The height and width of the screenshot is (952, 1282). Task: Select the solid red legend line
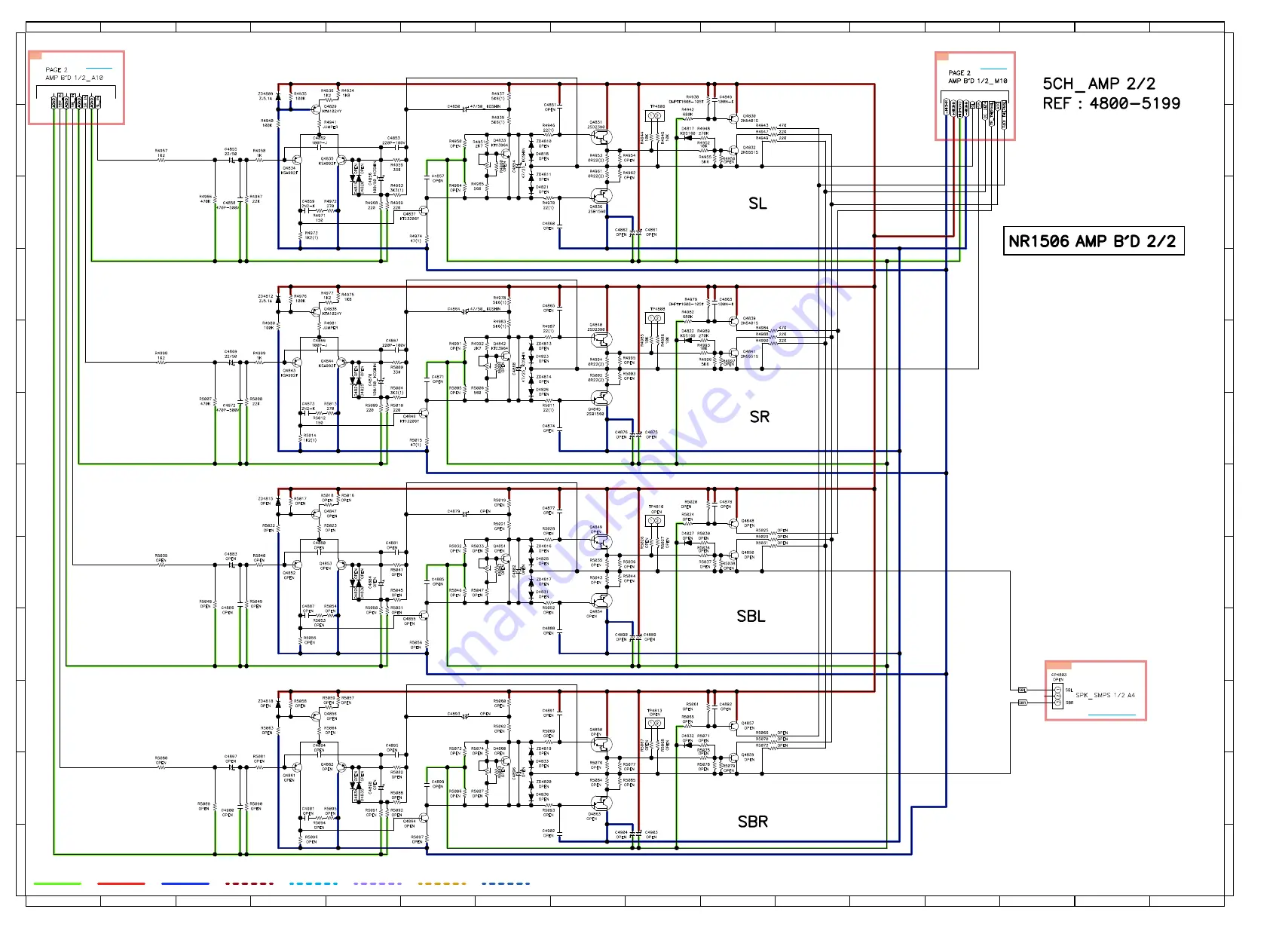[121, 883]
